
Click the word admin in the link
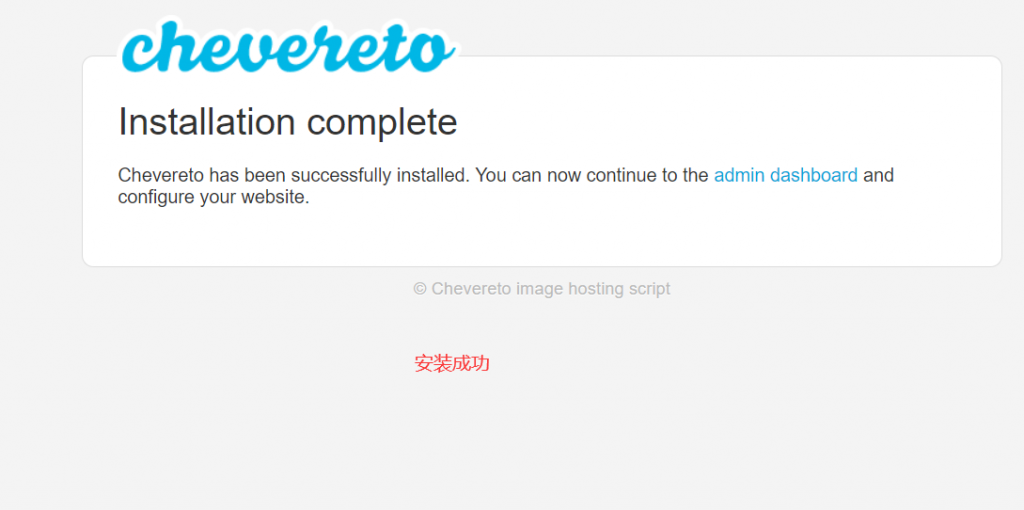tap(739, 176)
